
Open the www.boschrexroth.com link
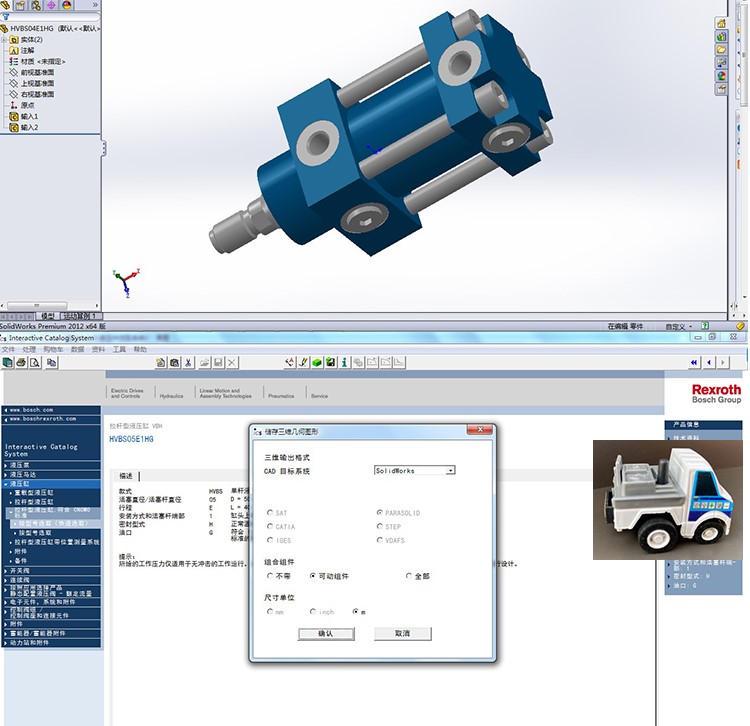[43, 418]
